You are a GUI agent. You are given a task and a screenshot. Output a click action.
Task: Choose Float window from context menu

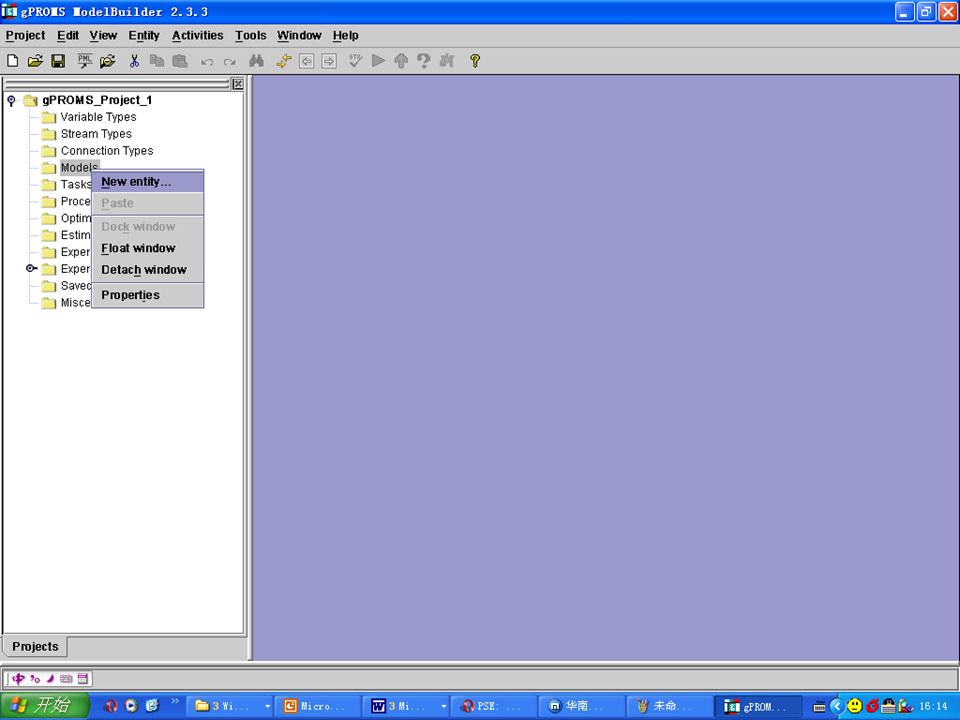tap(148, 248)
